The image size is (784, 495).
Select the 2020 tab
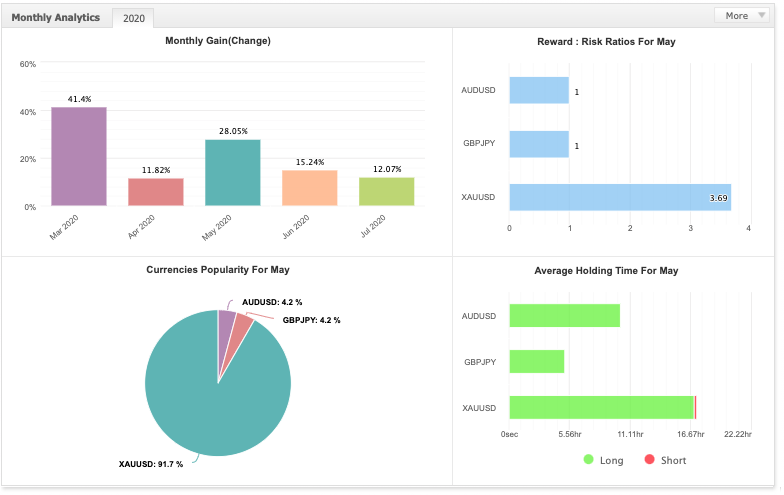tap(134, 18)
